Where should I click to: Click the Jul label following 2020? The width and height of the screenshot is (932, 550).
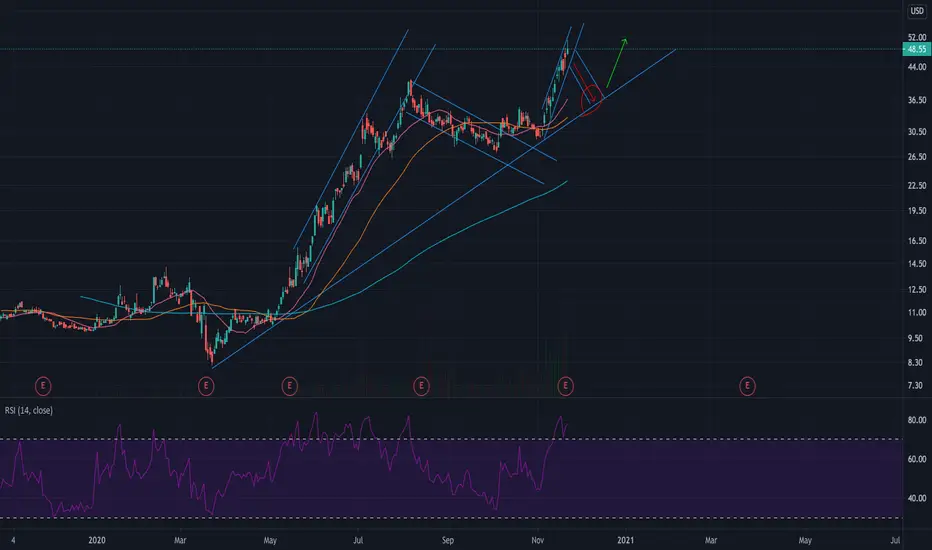pos(358,540)
